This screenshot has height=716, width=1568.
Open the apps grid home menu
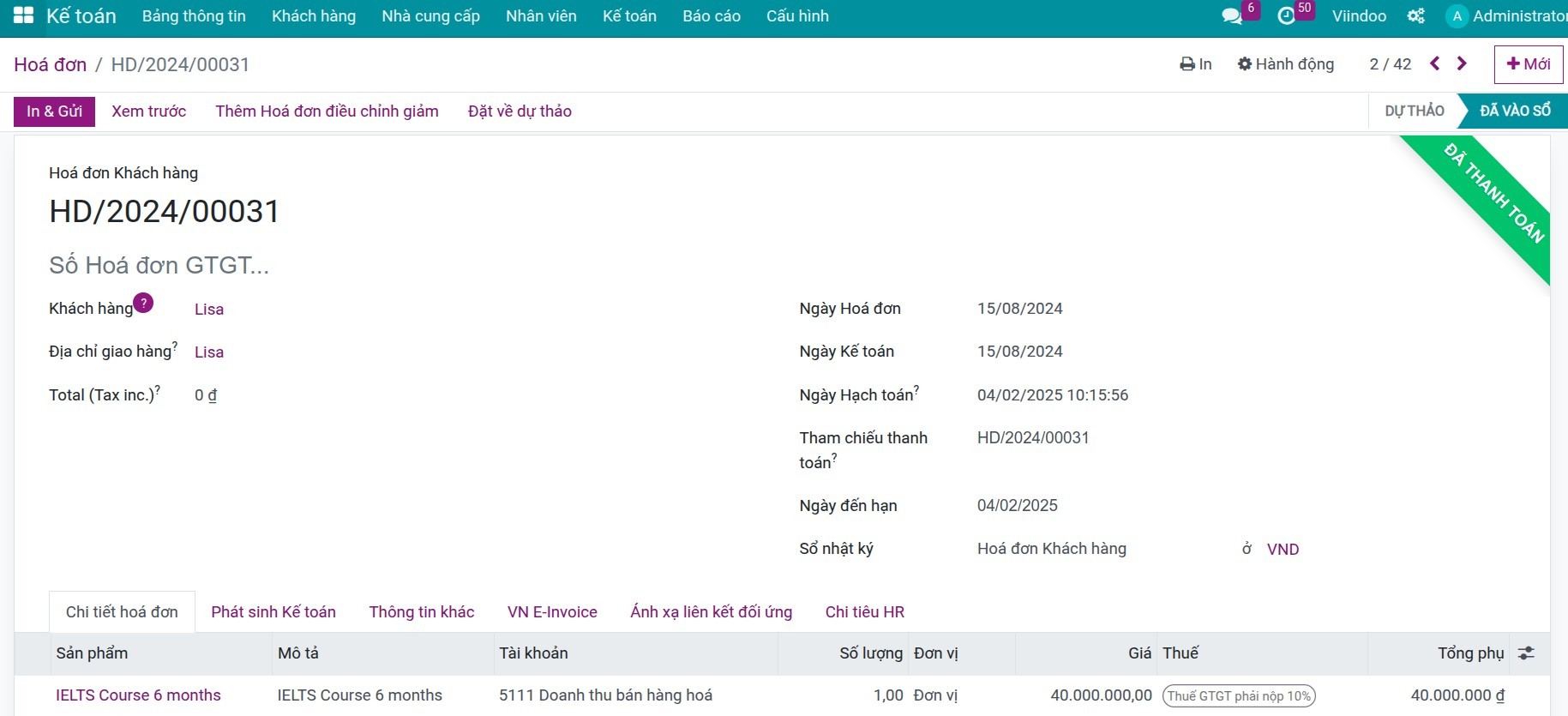click(23, 15)
